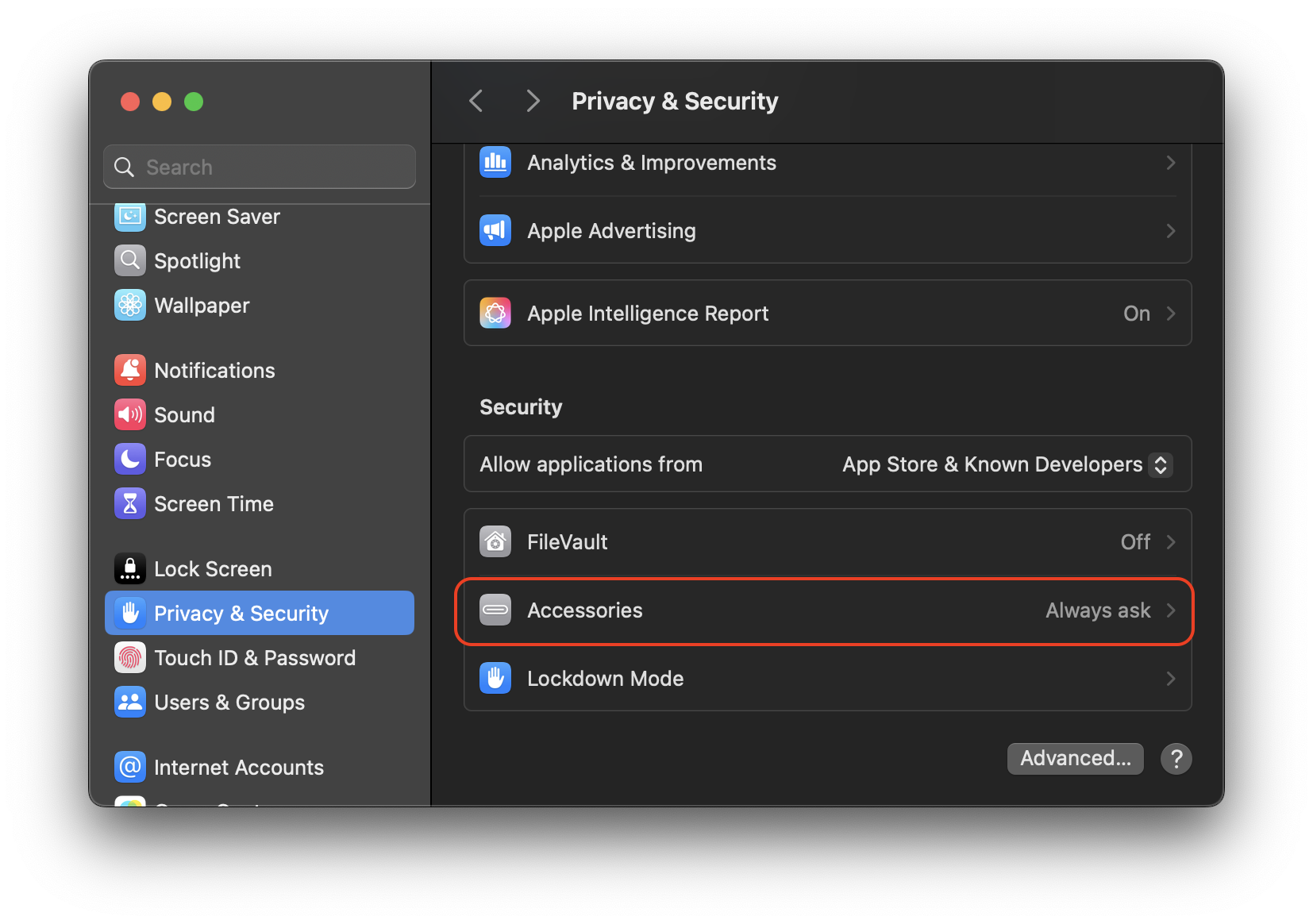The height and width of the screenshot is (924, 1313).
Task: Expand FileVault Off chevron
Action: 1170,542
